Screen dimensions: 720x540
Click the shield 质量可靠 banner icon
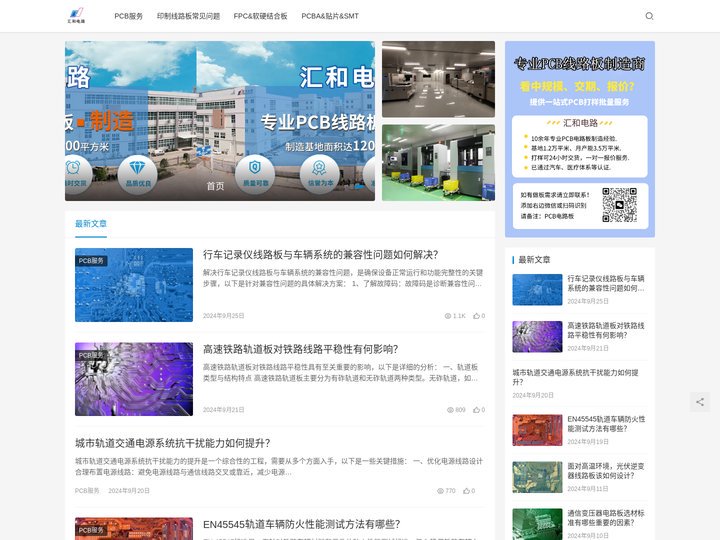pyautogui.click(x=255, y=174)
